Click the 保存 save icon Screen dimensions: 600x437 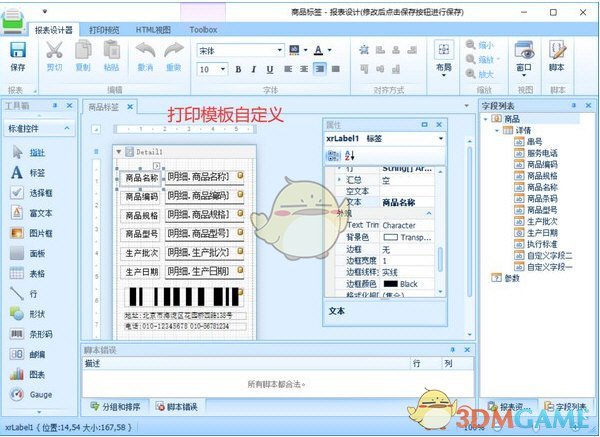click(x=18, y=51)
